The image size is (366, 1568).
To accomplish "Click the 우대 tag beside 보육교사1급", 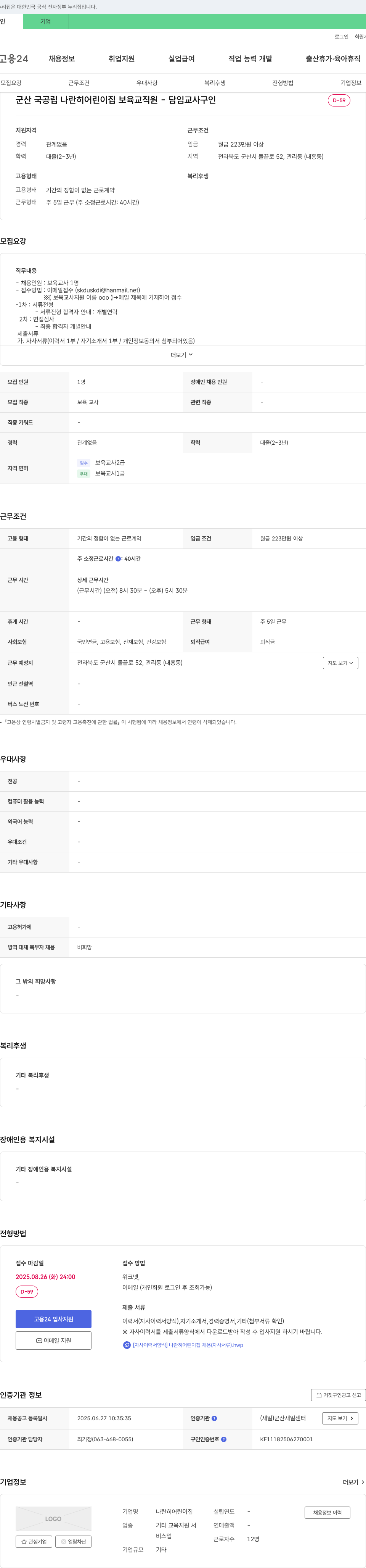I will click(x=84, y=474).
